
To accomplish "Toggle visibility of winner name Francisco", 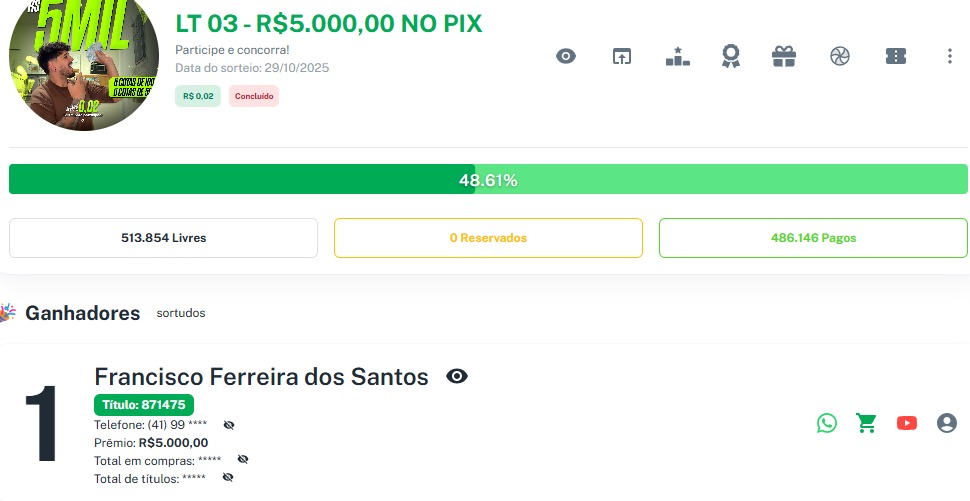I will point(457,376).
